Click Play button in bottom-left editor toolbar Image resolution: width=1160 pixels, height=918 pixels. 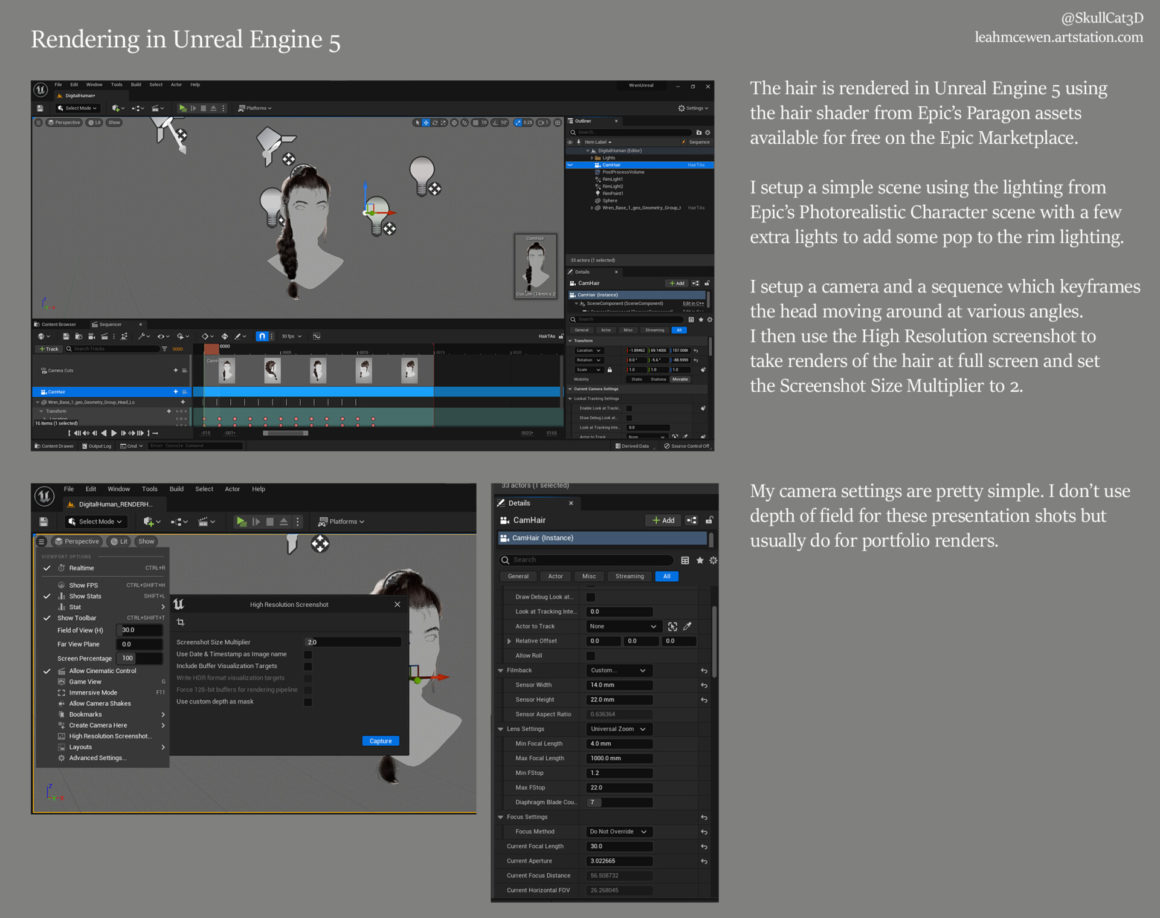[x=241, y=522]
